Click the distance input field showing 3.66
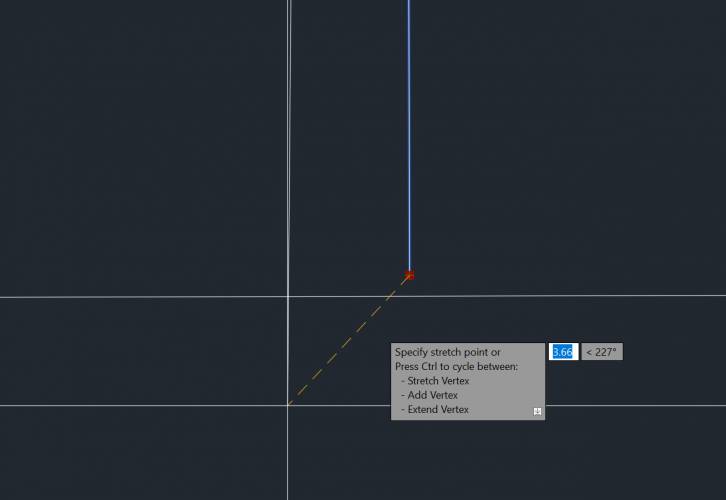This screenshot has height=500, width=726. pos(563,352)
